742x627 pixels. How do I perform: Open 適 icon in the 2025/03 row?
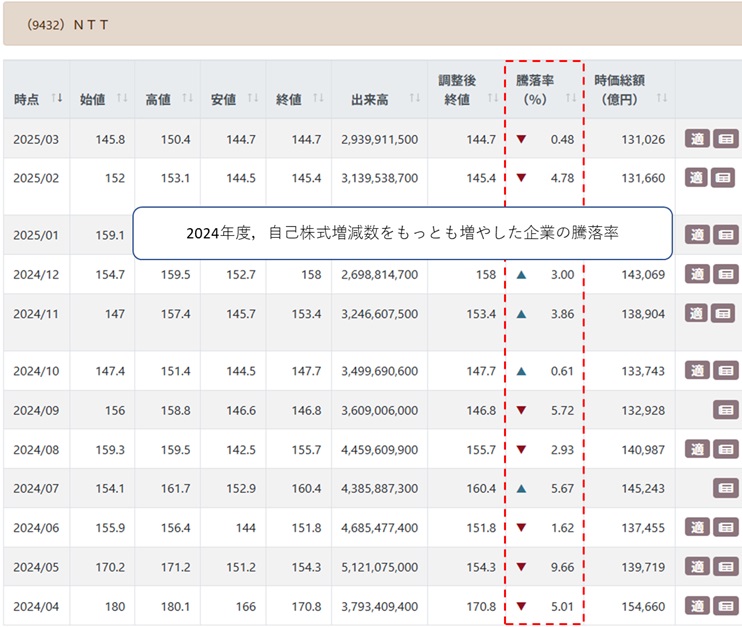click(x=697, y=139)
